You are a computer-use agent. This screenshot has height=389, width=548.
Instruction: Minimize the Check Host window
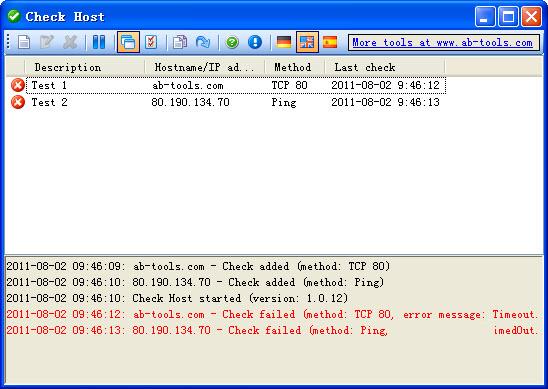coord(485,16)
